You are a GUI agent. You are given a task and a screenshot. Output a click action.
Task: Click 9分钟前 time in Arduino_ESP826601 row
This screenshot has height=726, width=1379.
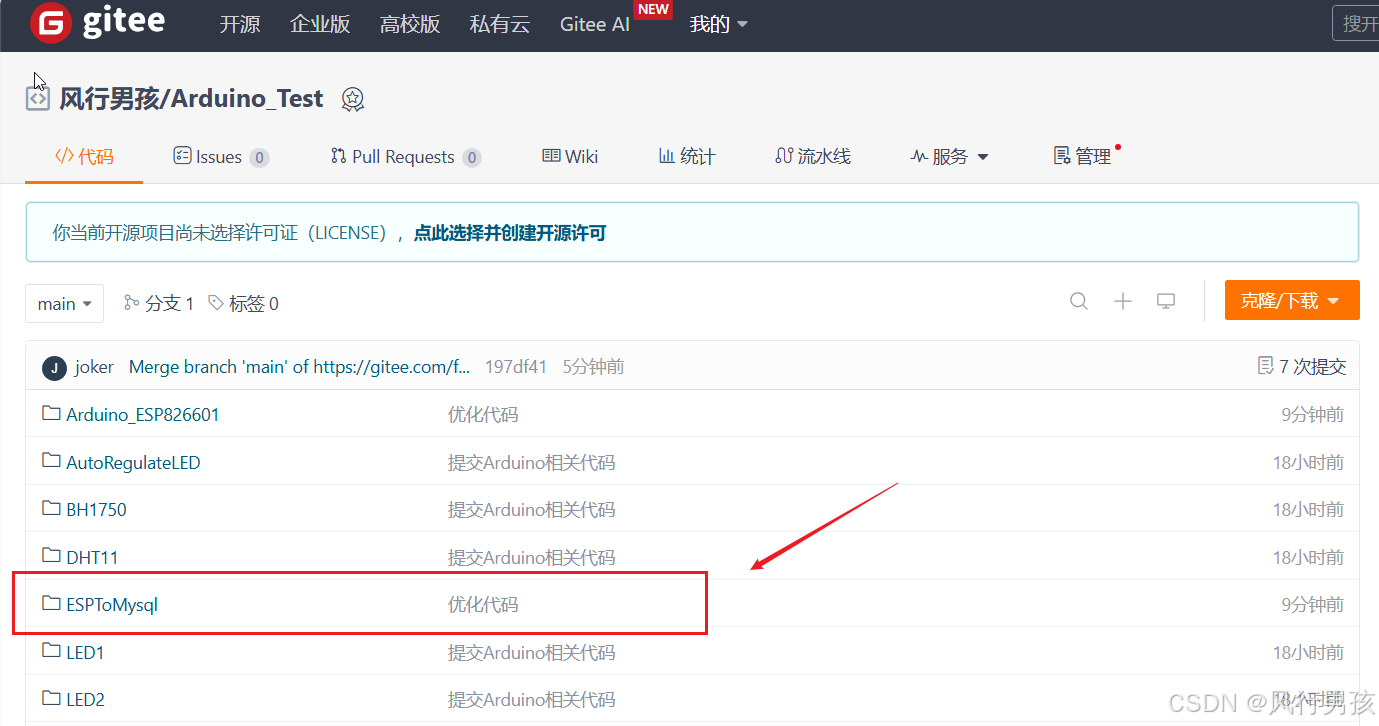pos(1312,414)
